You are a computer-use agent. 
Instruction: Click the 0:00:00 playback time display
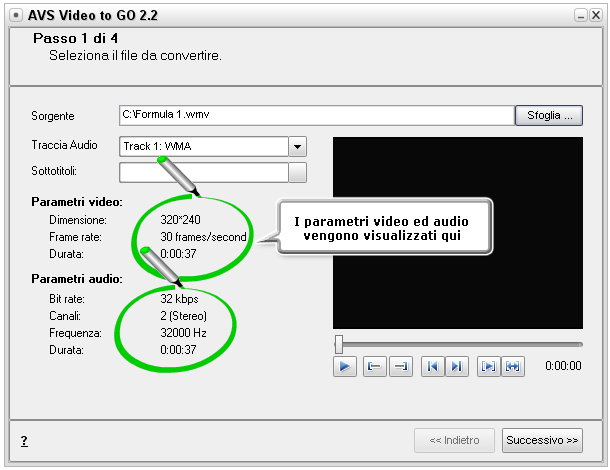(563, 366)
